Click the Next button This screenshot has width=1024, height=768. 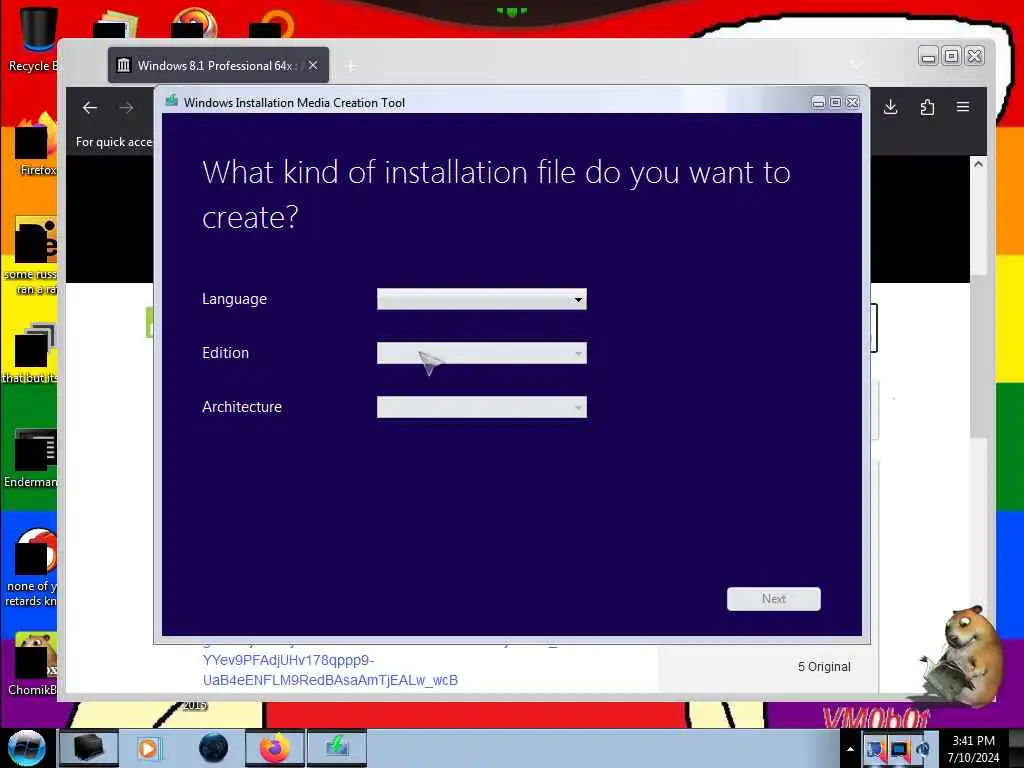[773, 599]
